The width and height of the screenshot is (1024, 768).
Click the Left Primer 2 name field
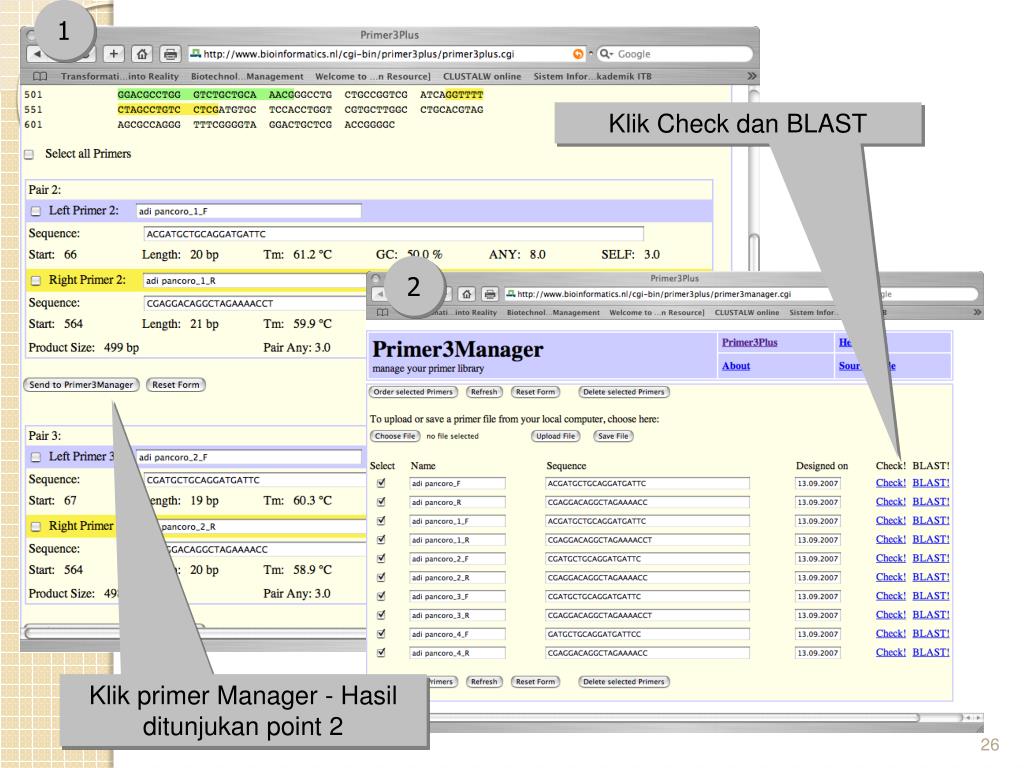click(x=248, y=211)
